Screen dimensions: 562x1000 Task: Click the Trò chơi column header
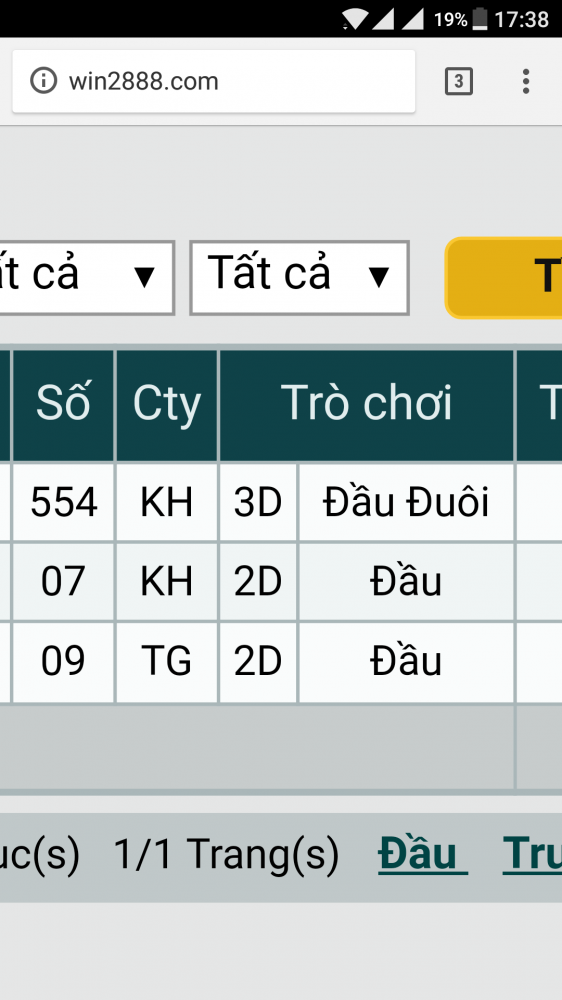(367, 404)
